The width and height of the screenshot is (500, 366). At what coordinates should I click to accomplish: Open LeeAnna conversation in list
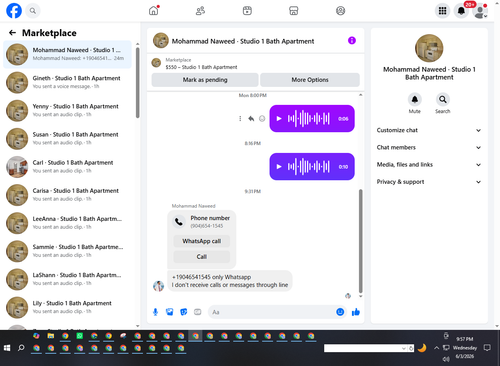[x=67, y=223]
